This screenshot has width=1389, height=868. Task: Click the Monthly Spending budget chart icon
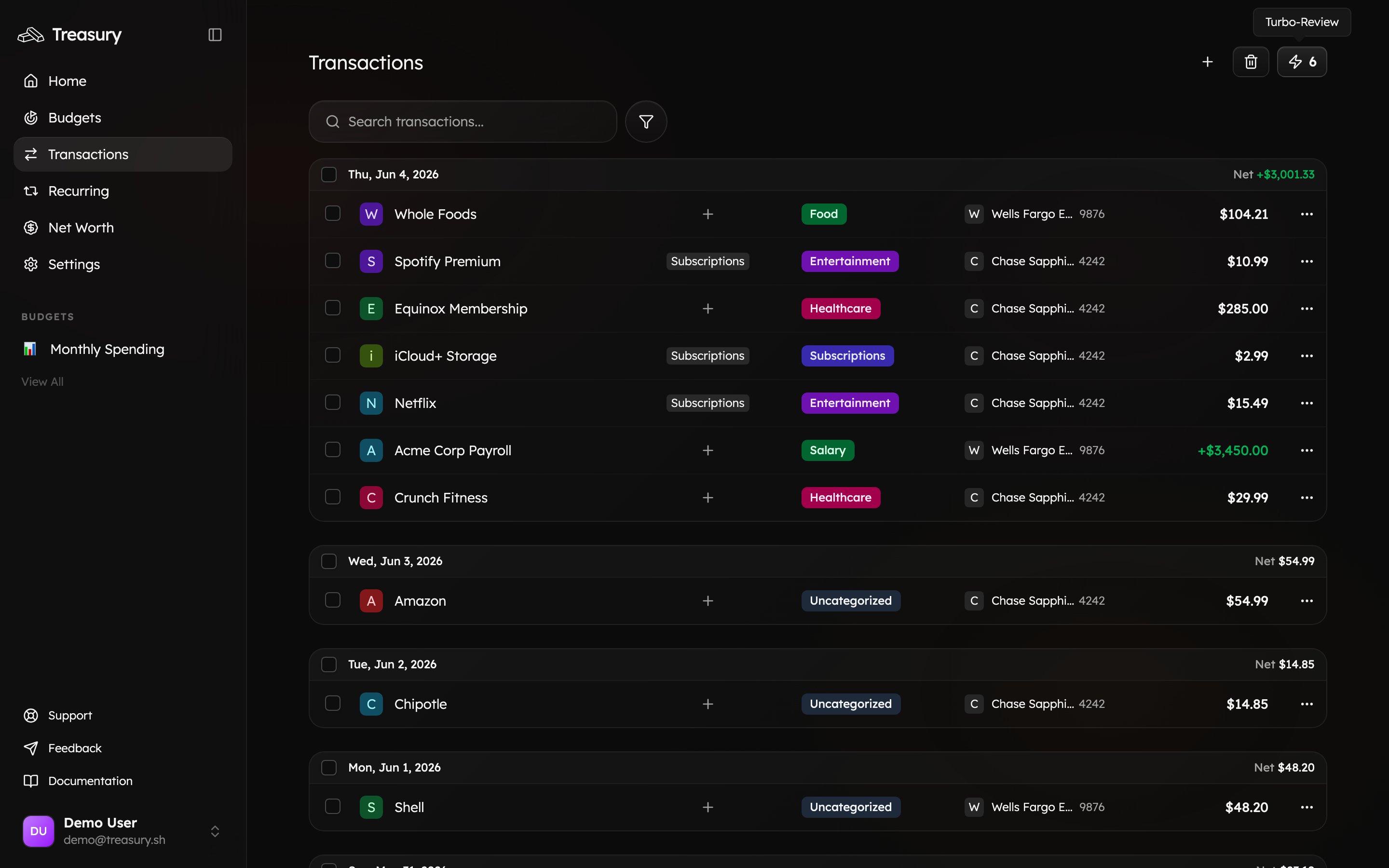point(30,349)
